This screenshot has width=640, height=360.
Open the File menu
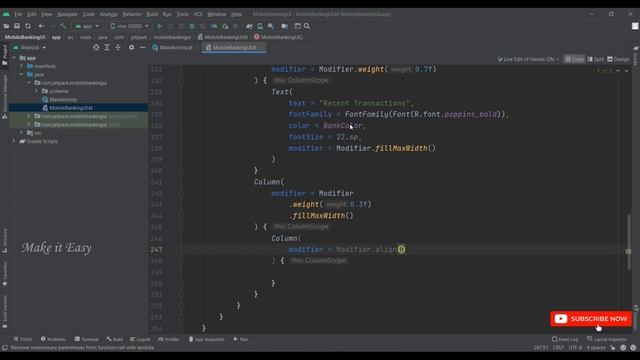(18, 14)
